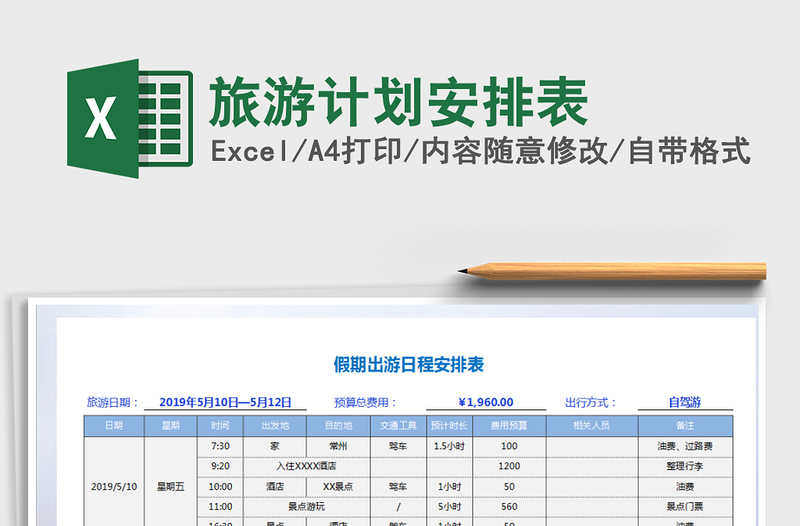
Task: Select the budget total ¥1,960.00 field
Action: tap(485, 402)
